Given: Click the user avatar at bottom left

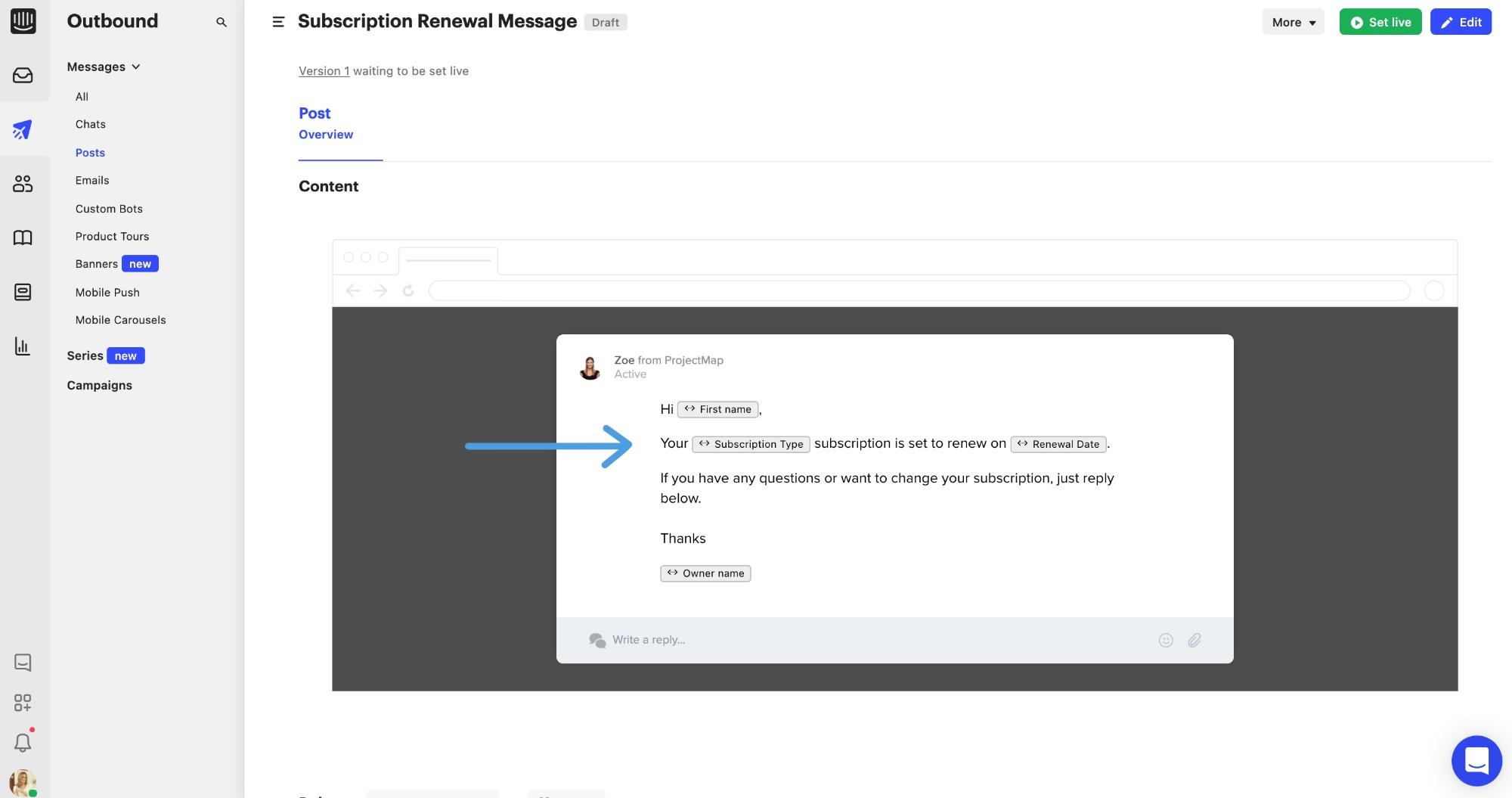Looking at the screenshot, I should coord(23,783).
